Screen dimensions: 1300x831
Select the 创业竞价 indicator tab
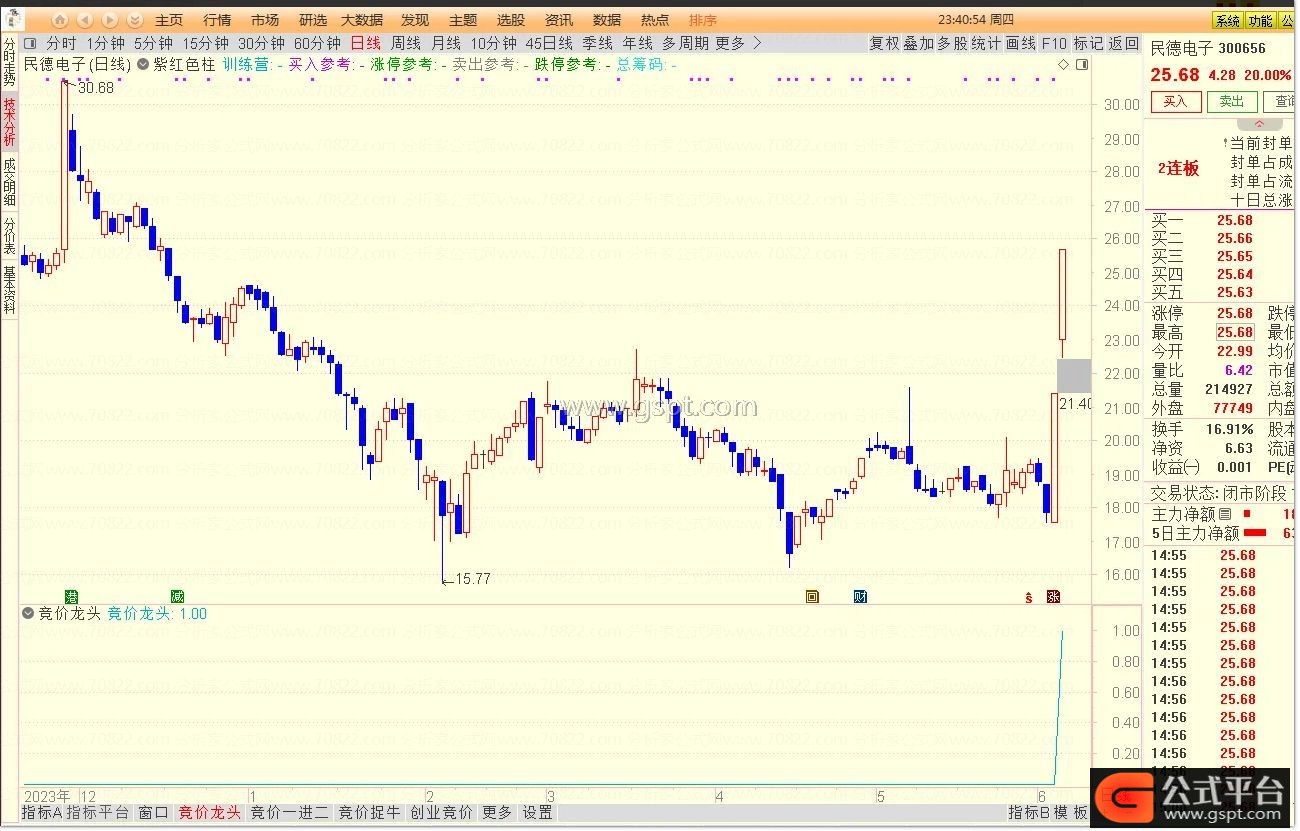[x=441, y=812]
